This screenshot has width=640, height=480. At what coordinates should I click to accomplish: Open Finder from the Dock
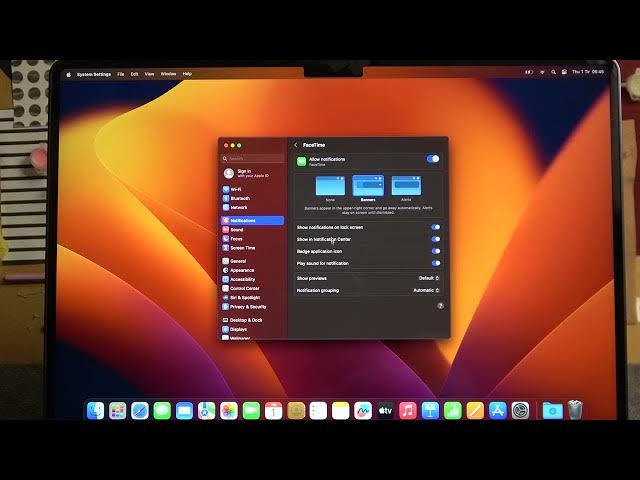click(95, 410)
